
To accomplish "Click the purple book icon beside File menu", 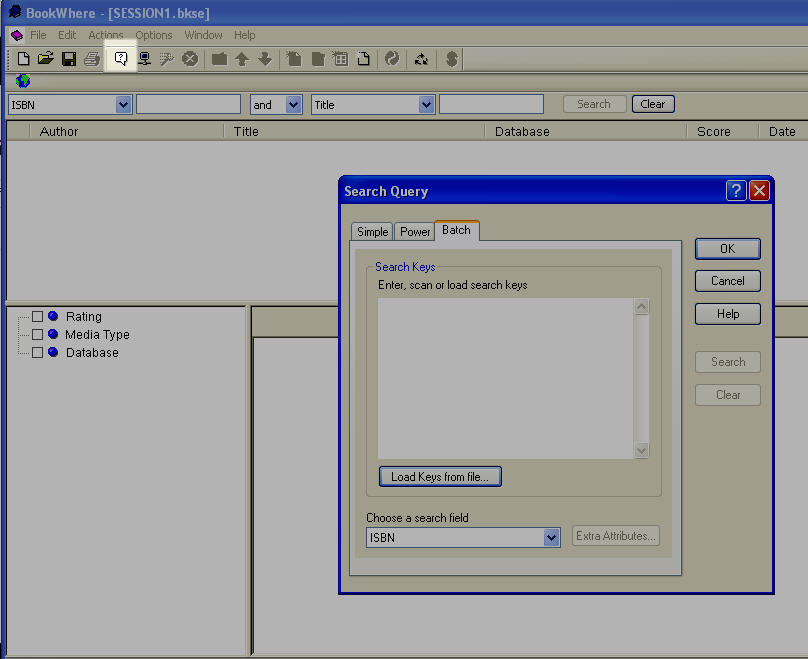I will pyautogui.click(x=16, y=35).
